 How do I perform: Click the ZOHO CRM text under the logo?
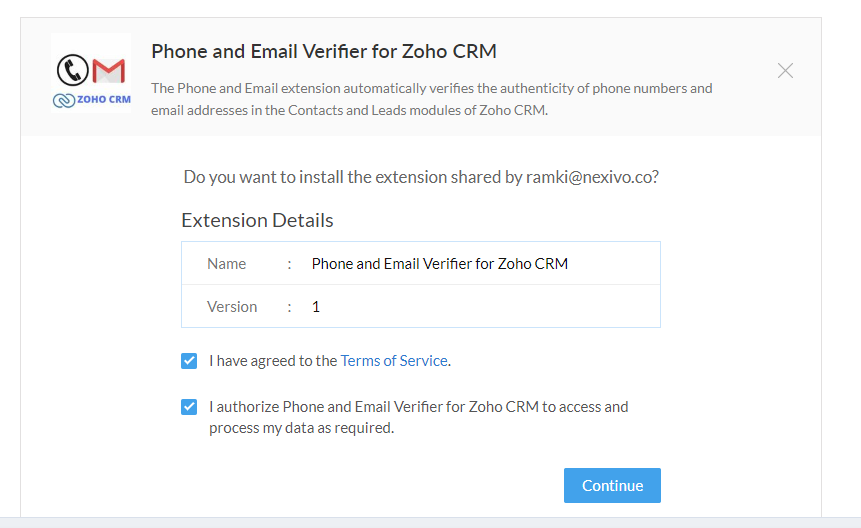(104, 99)
